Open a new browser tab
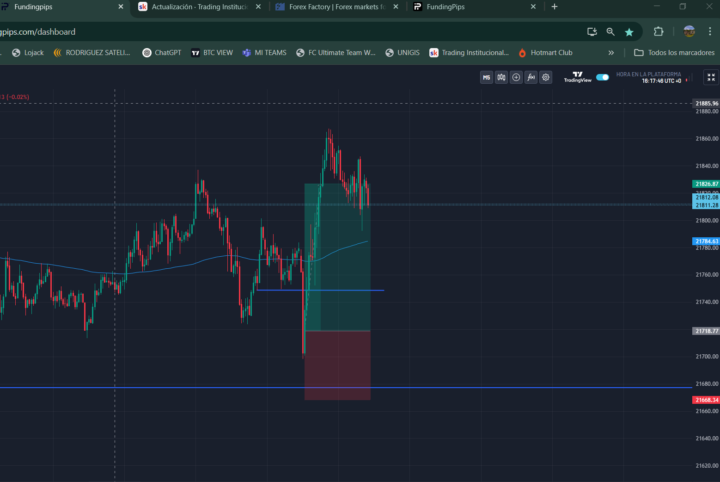Image resolution: width=720 pixels, height=482 pixels. [555, 7]
